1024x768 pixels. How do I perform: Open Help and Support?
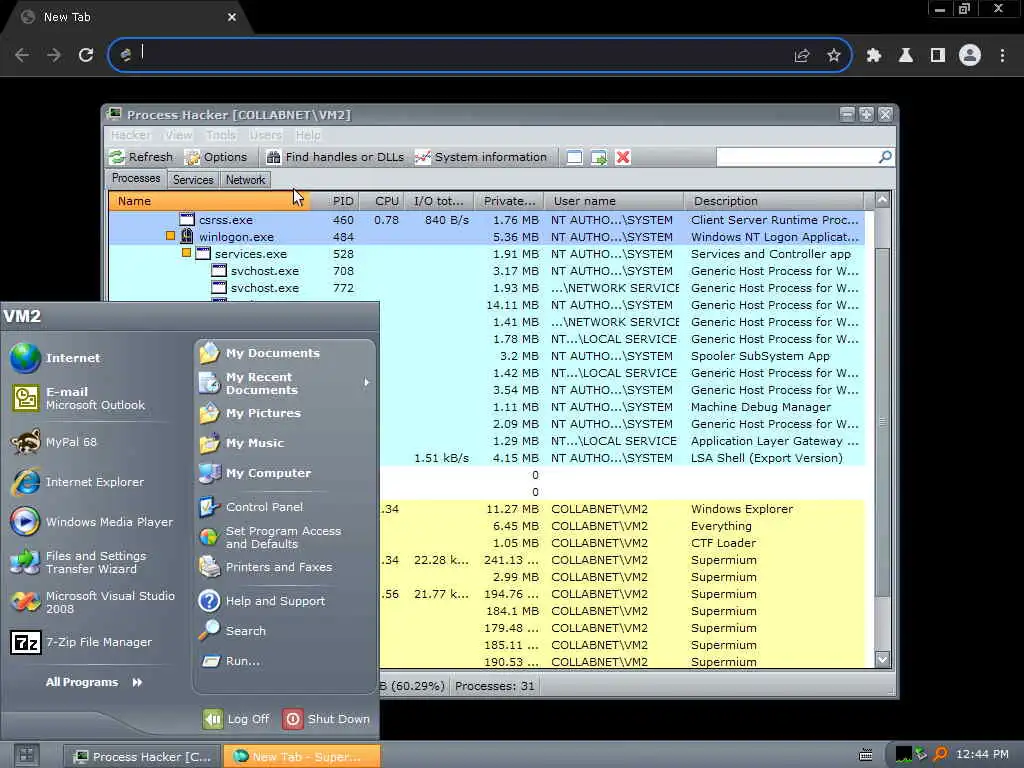pyautogui.click(x=262, y=601)
